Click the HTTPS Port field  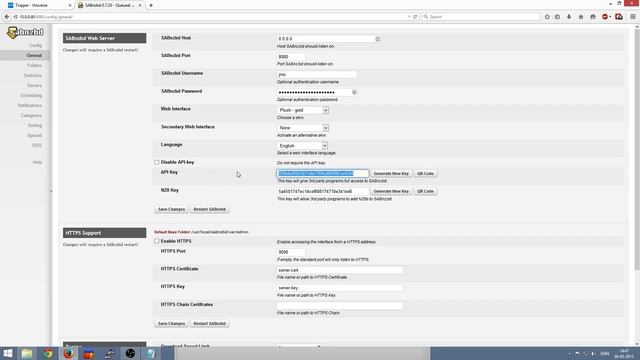coord(291,252)
